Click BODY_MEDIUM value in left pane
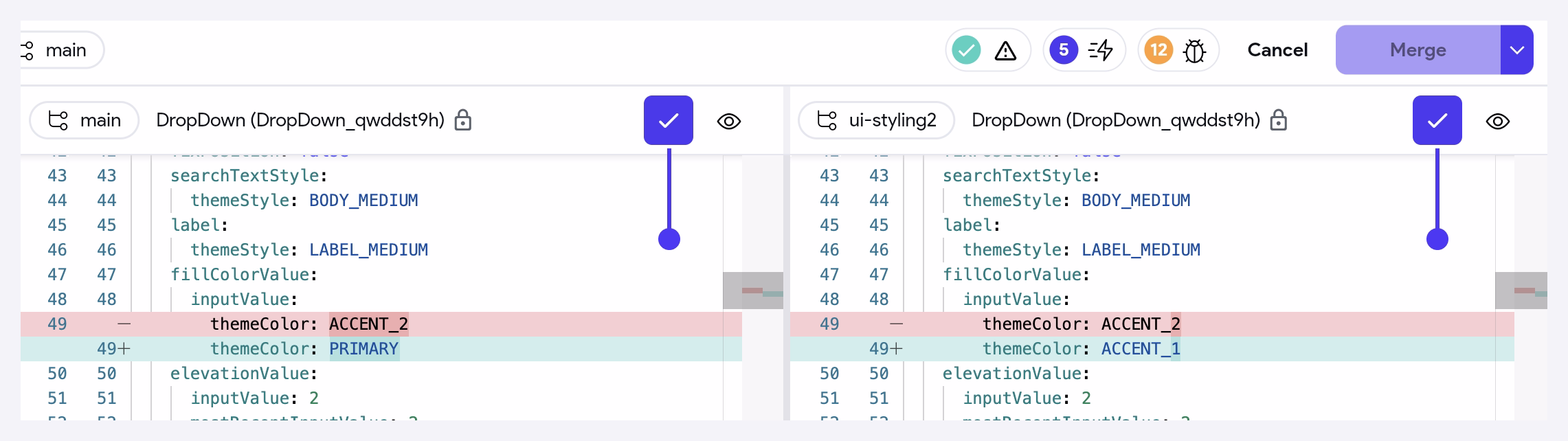 [363, 201]
